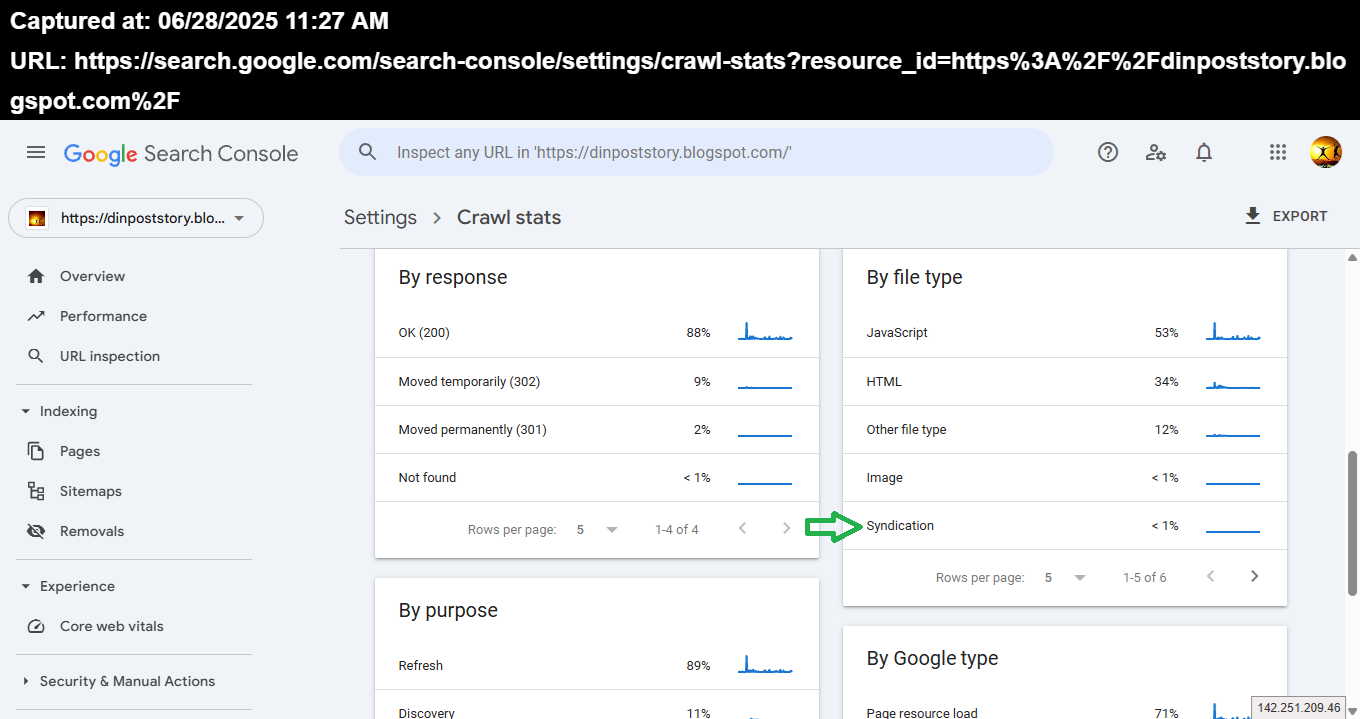Screen dimensions: 1360x719
Task: Open the Syndication file type row
Action: click(x=1065, y=526)
